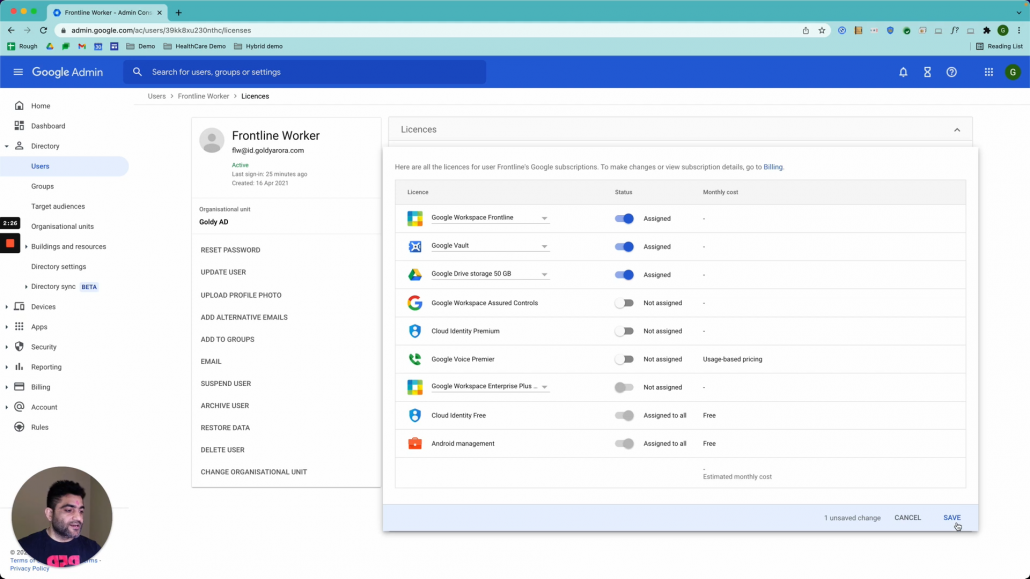Click the Rules sidebar icon
Viewport: 1030px width, 579px height.
(19, 427)
